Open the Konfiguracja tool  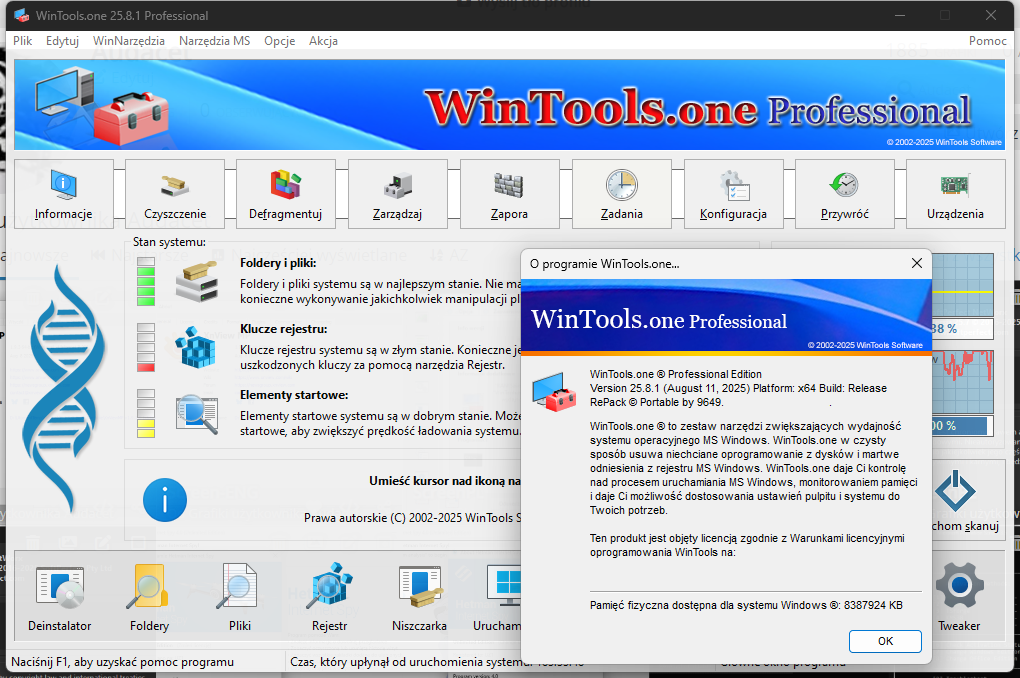[733, 194]
